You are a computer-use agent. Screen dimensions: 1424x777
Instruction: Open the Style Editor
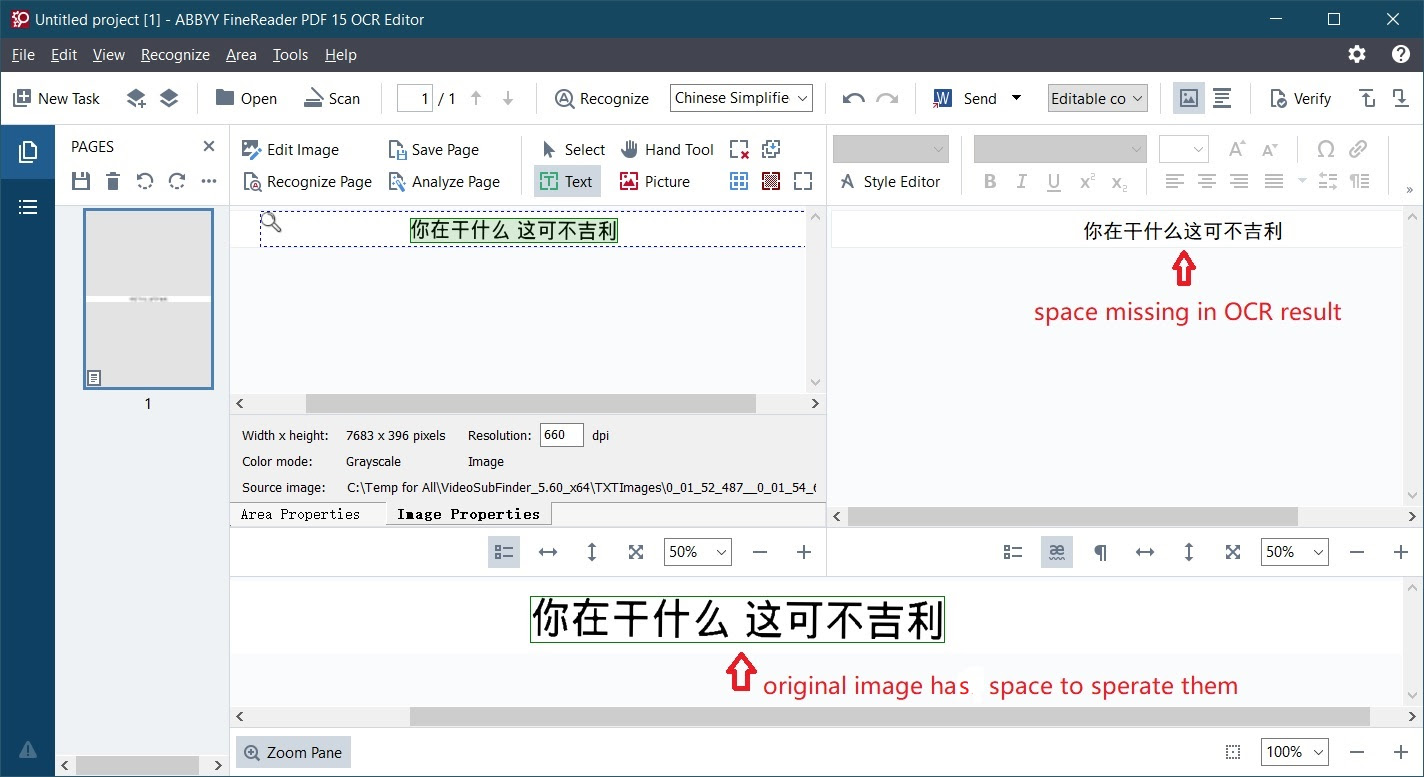pos(890,182)
